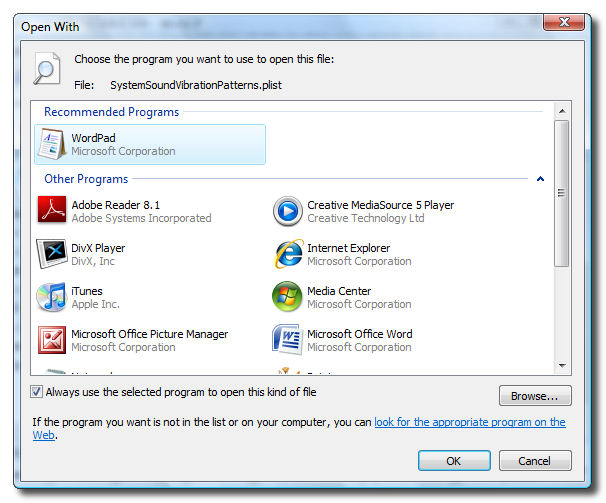Pick the Media Center icon
The width and height of the screenshot is (606, 503).
(287, 297)
